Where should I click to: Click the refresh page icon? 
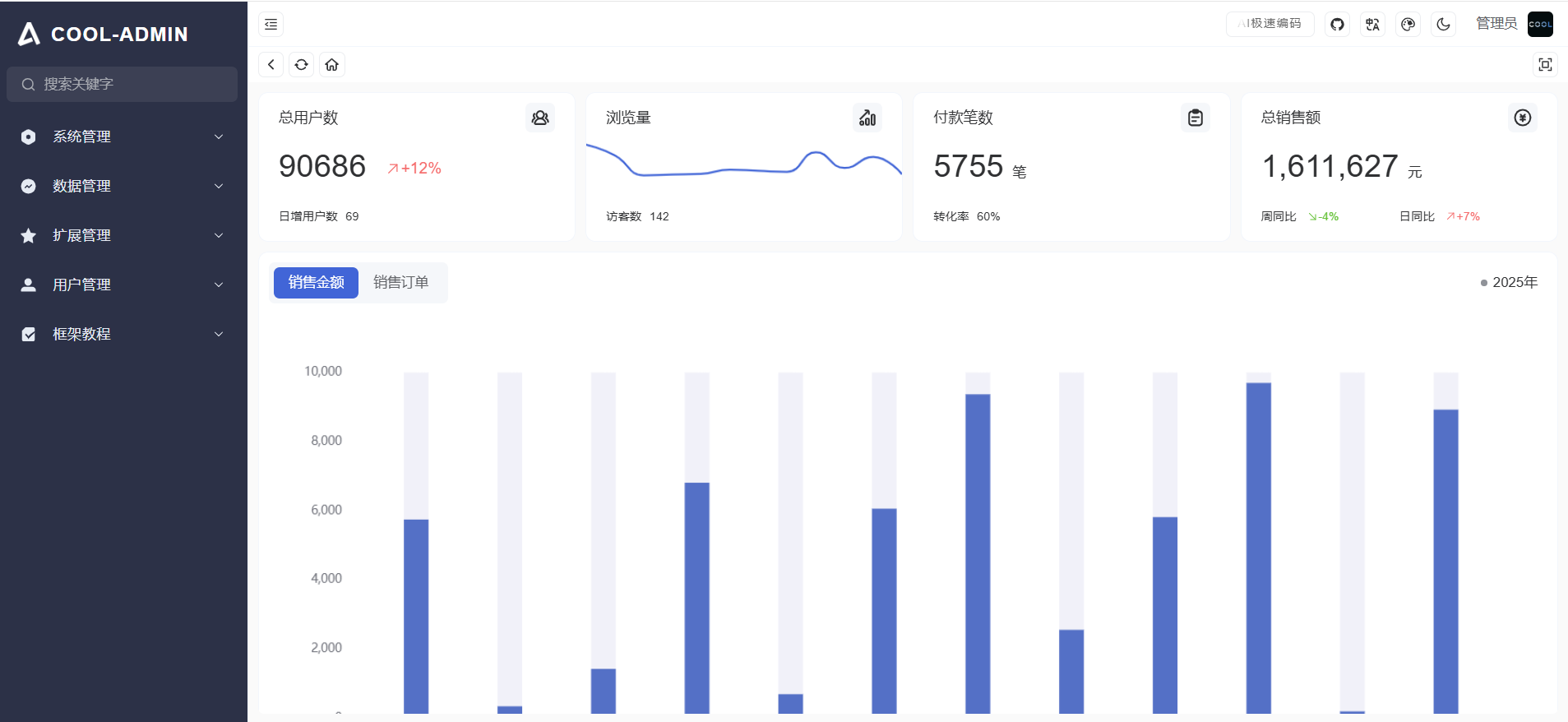(x=302, y=65)
